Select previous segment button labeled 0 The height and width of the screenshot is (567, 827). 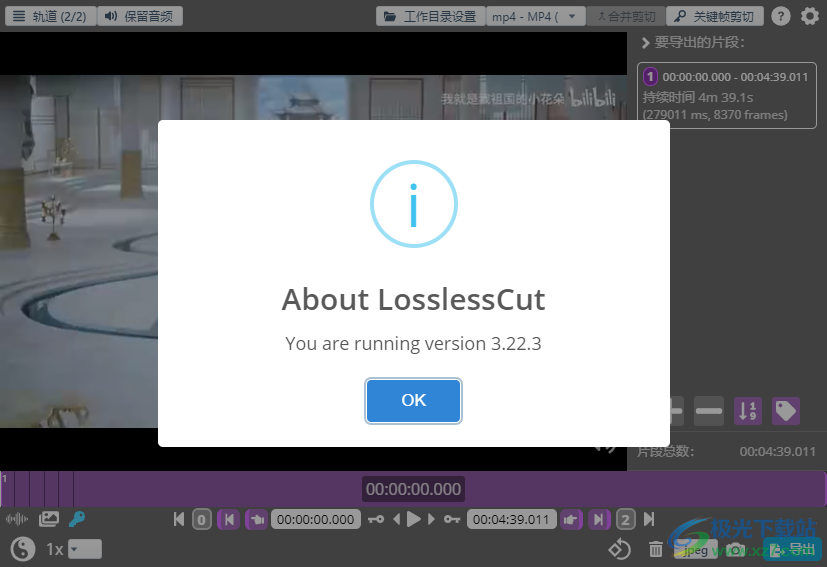pos(201,520)
